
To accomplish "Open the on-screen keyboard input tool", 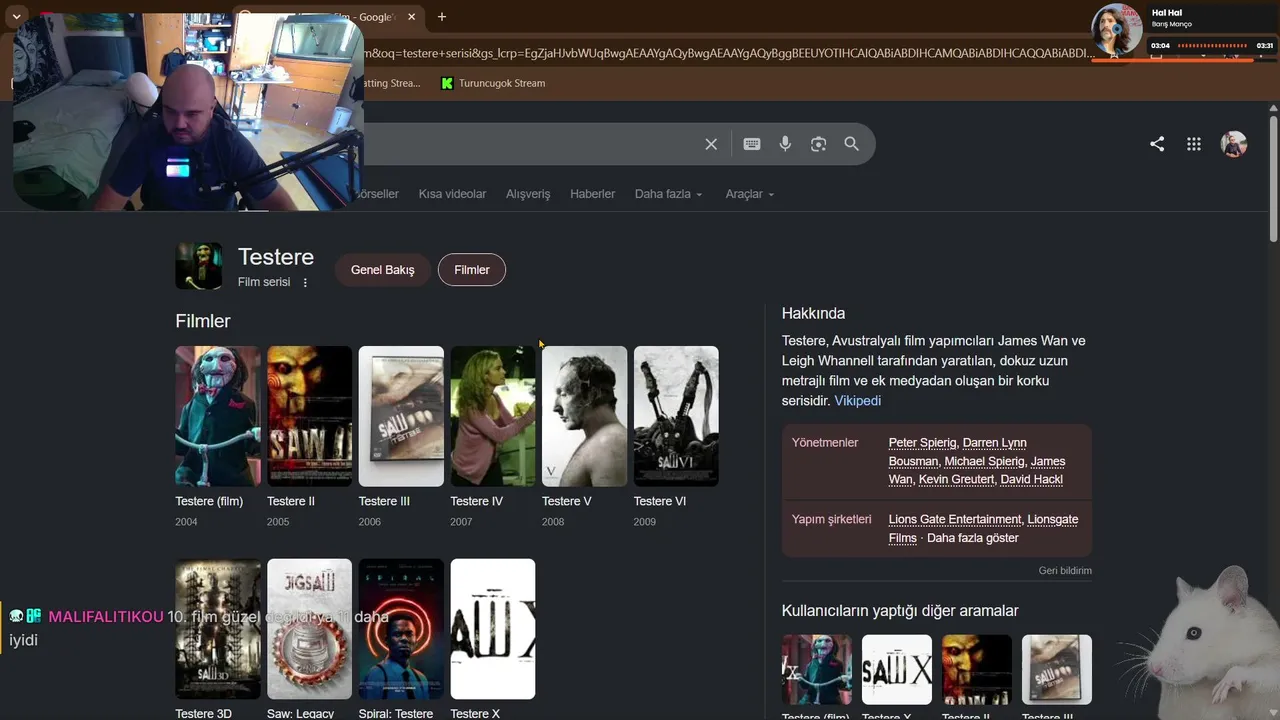I will tap(752, 144).
